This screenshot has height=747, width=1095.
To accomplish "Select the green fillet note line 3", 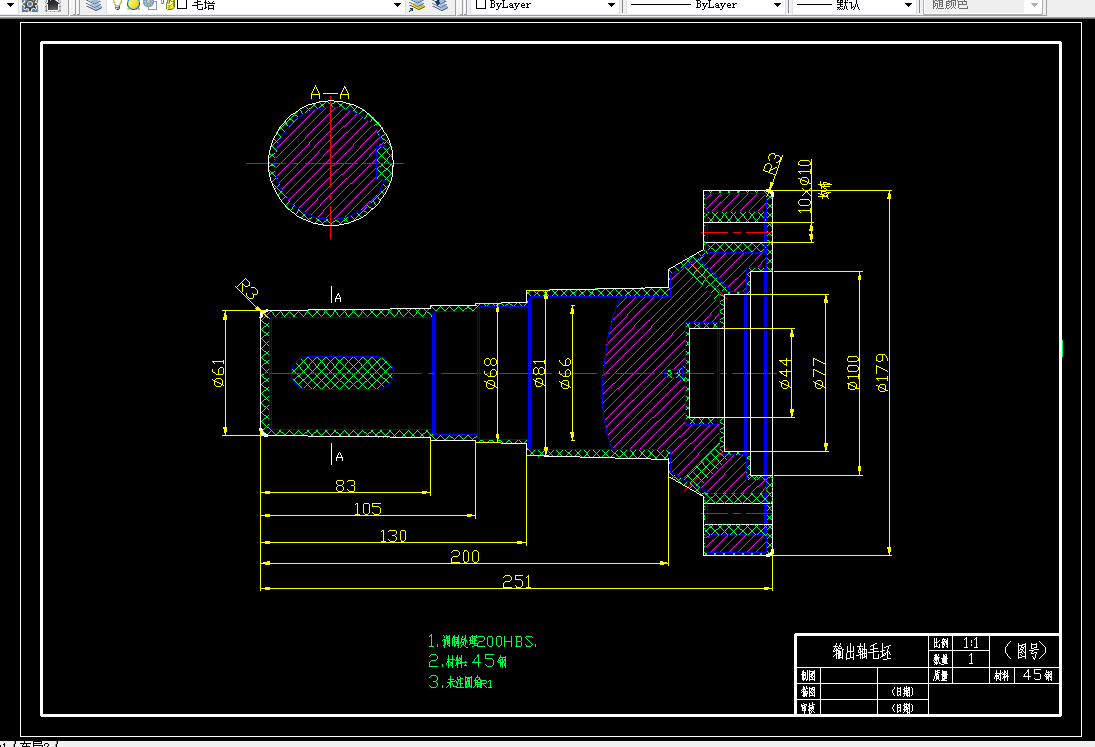I will [460, 682].
